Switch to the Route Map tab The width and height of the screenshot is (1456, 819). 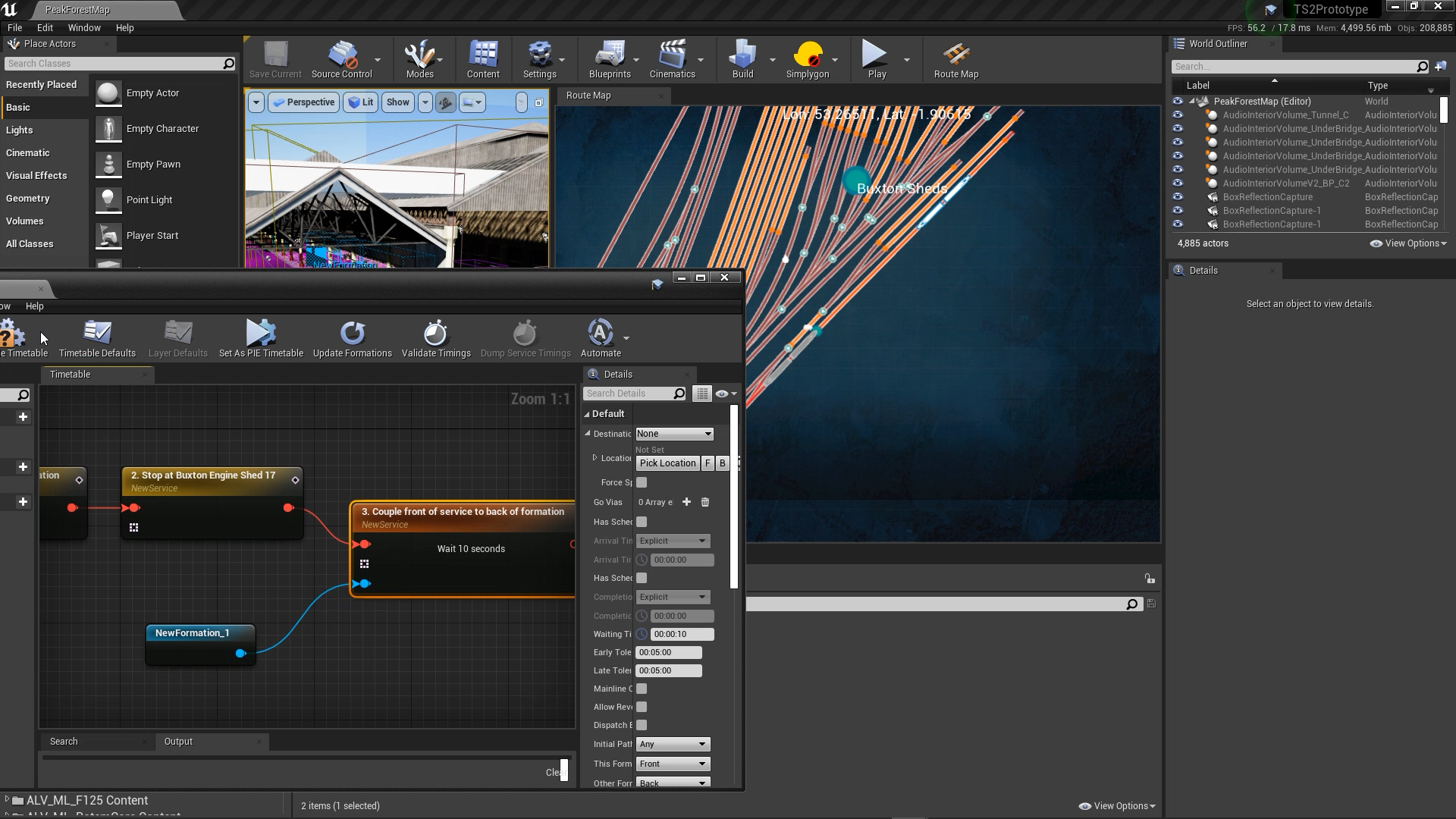(x=590, y=96)
